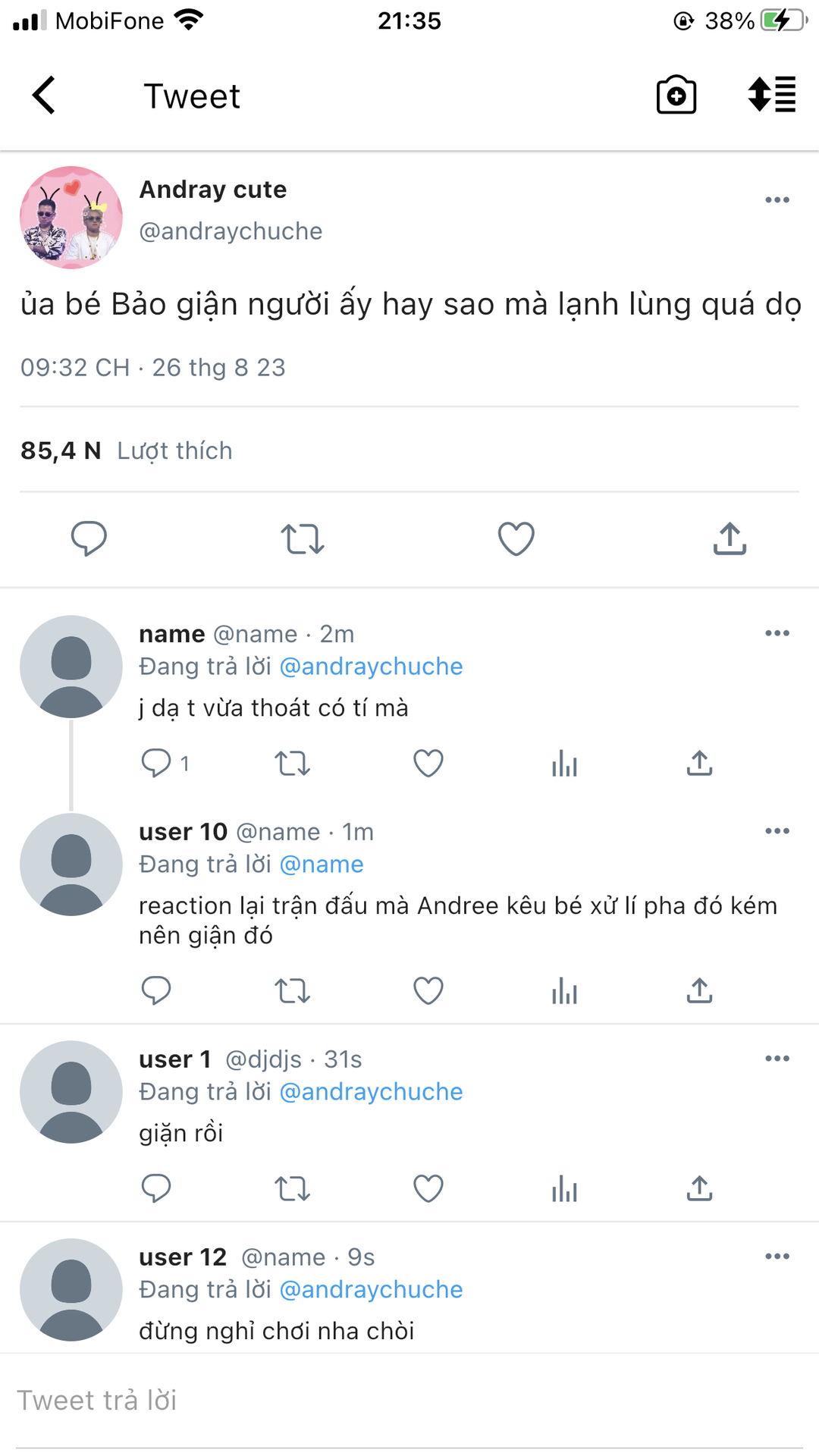Like the reply saying "giặn rồi"
Image resolution: width=819 pixels, height=1456 pixels.
[x=428, y=1188]
